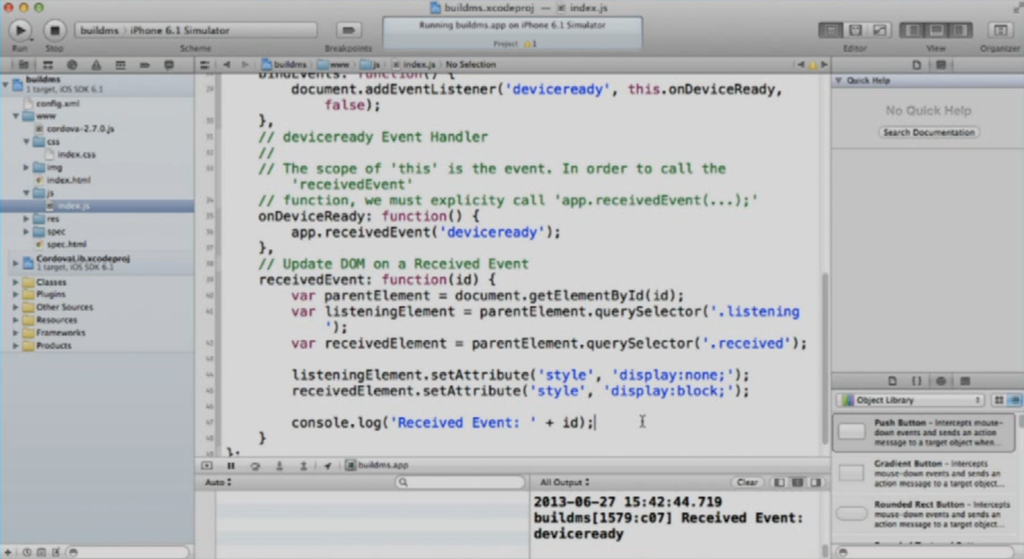Collapse the Quick Help section
Viewport: 1024px width, 559px height.
839,80
